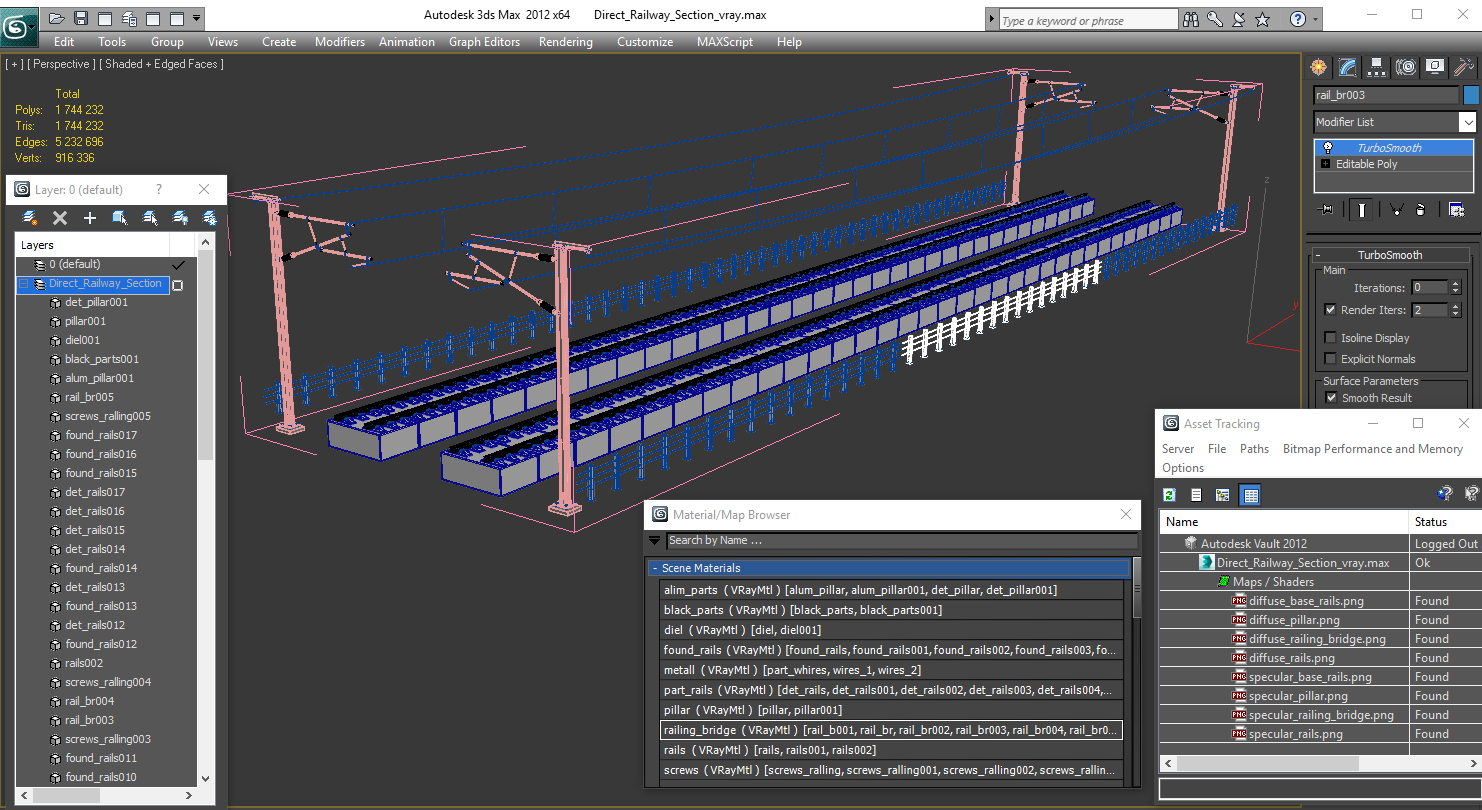This screenshot has height=810, width=1482.
Task: Click Remove Modifier trash icon
Action: 1421,209
